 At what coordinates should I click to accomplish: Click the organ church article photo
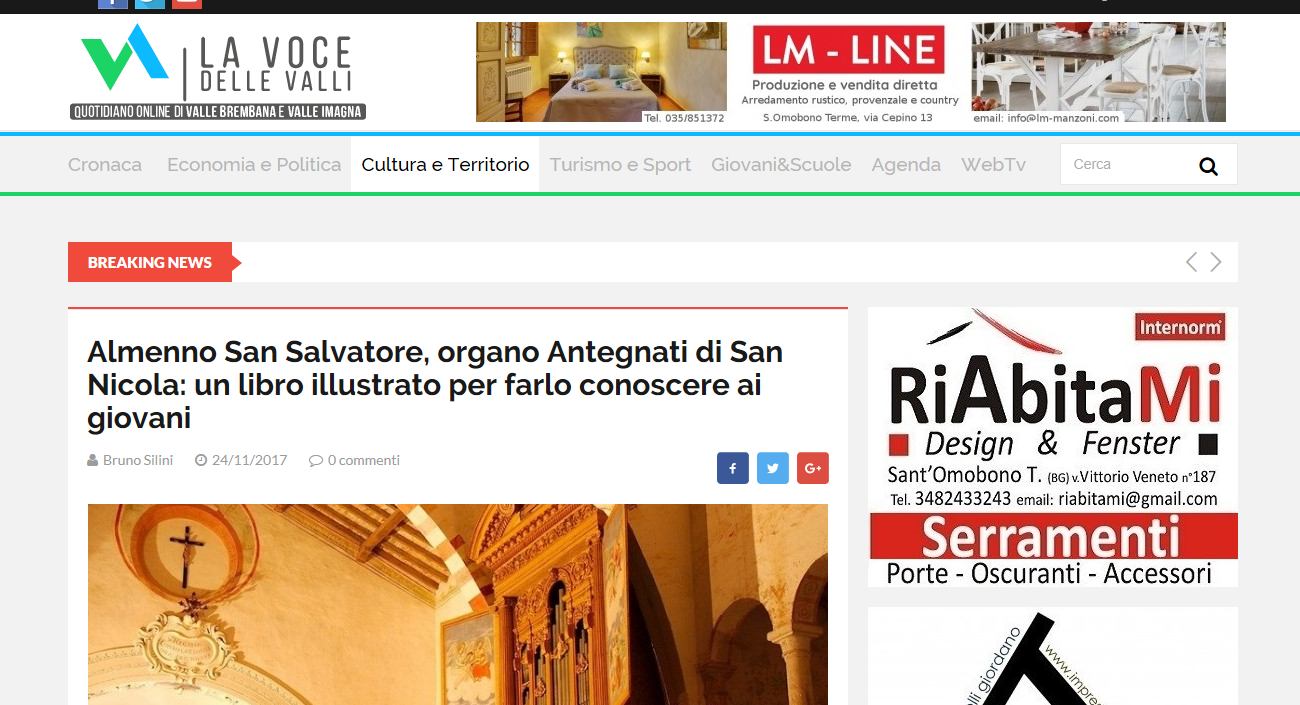458,604
